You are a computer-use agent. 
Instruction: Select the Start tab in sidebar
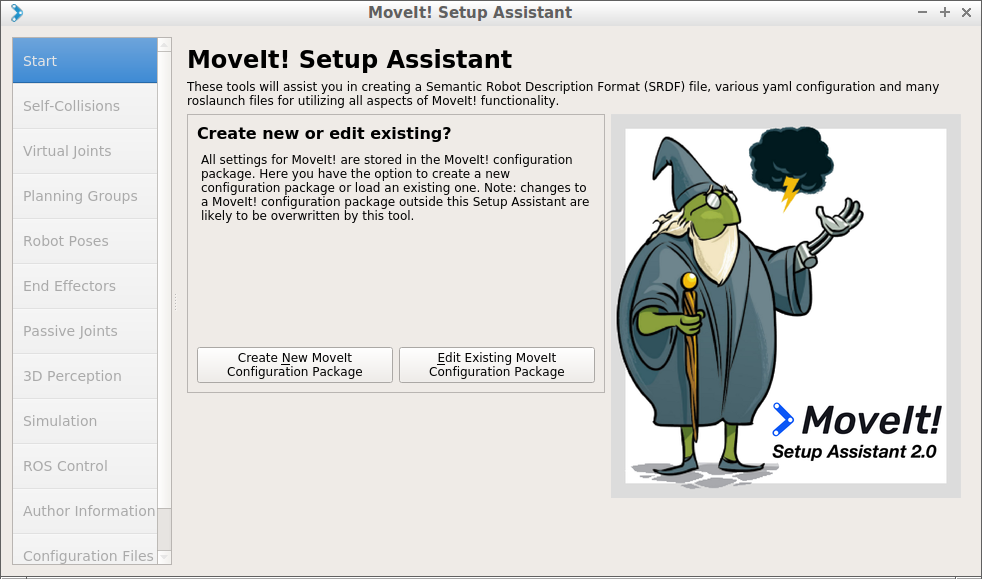85,61
